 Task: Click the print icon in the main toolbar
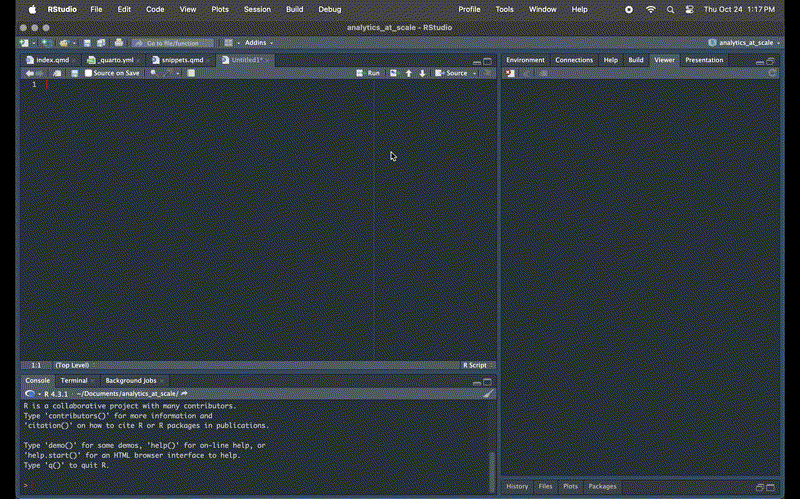(x=119, y=43)
